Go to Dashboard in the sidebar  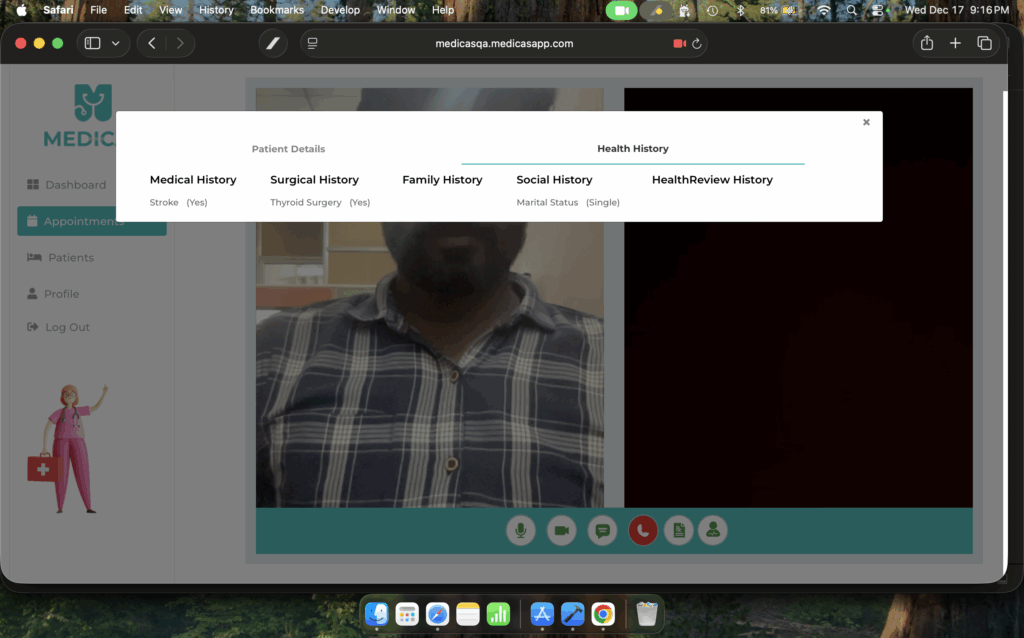(x=67, y=185)
